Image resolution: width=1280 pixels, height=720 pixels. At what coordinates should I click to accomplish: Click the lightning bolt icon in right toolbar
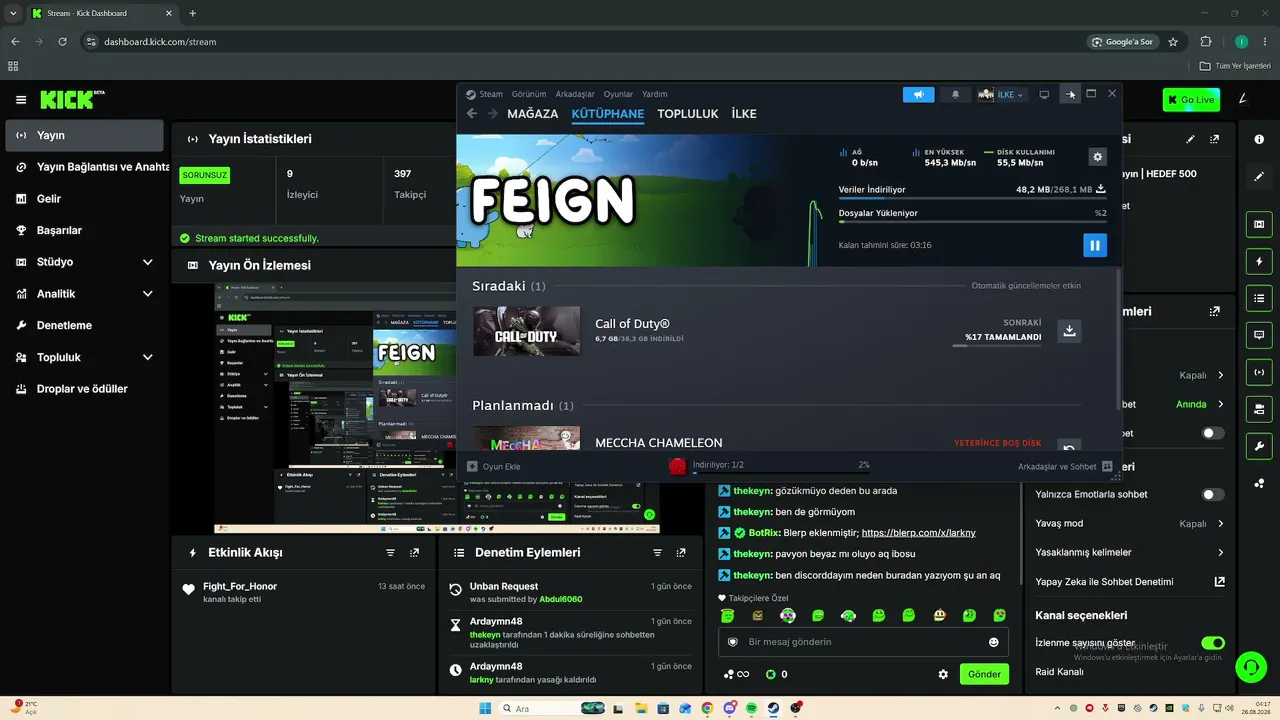coord(1259,261)
